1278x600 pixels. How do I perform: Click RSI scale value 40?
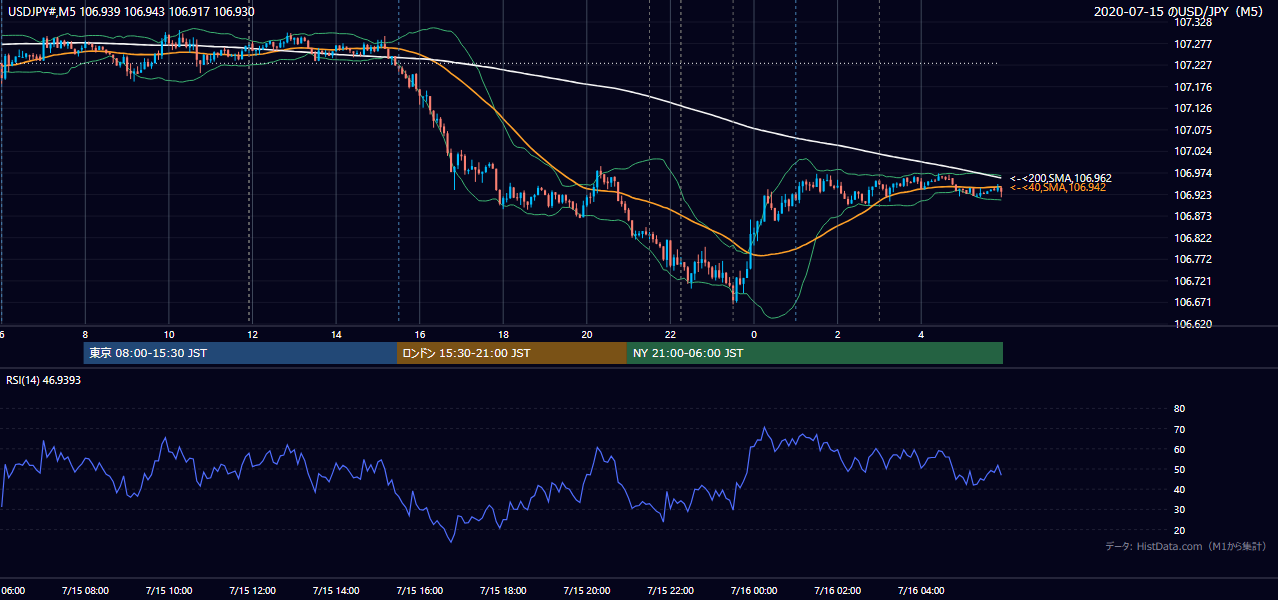(x=1179, y=490)
